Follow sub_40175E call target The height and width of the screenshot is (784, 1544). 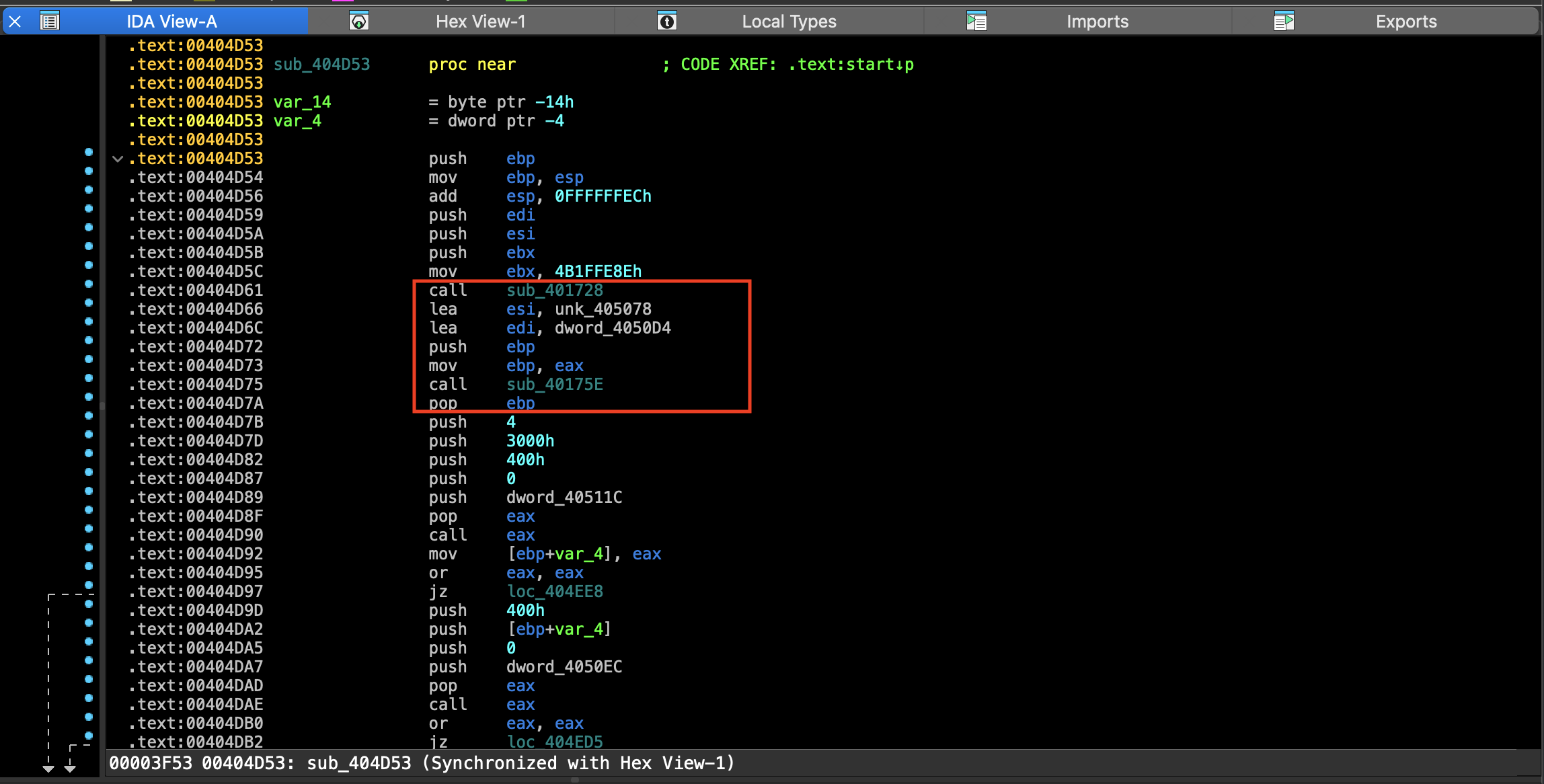[x=555, y=385]
